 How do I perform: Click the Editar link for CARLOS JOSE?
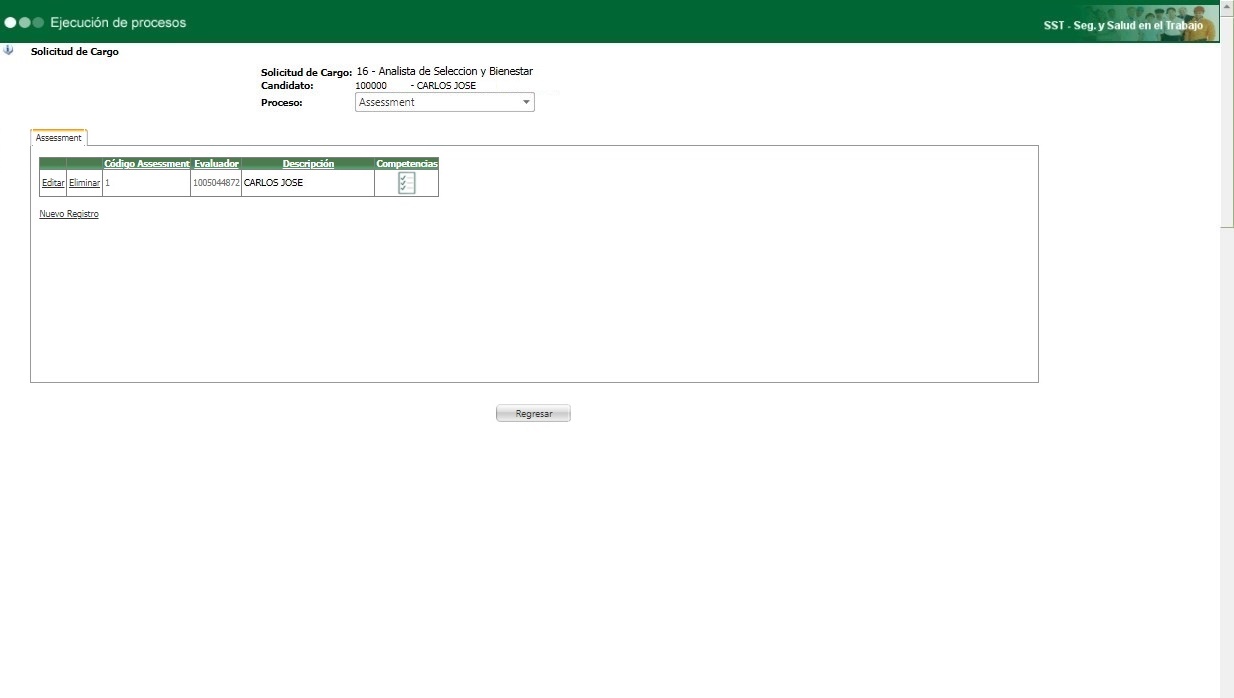[53, 183]
